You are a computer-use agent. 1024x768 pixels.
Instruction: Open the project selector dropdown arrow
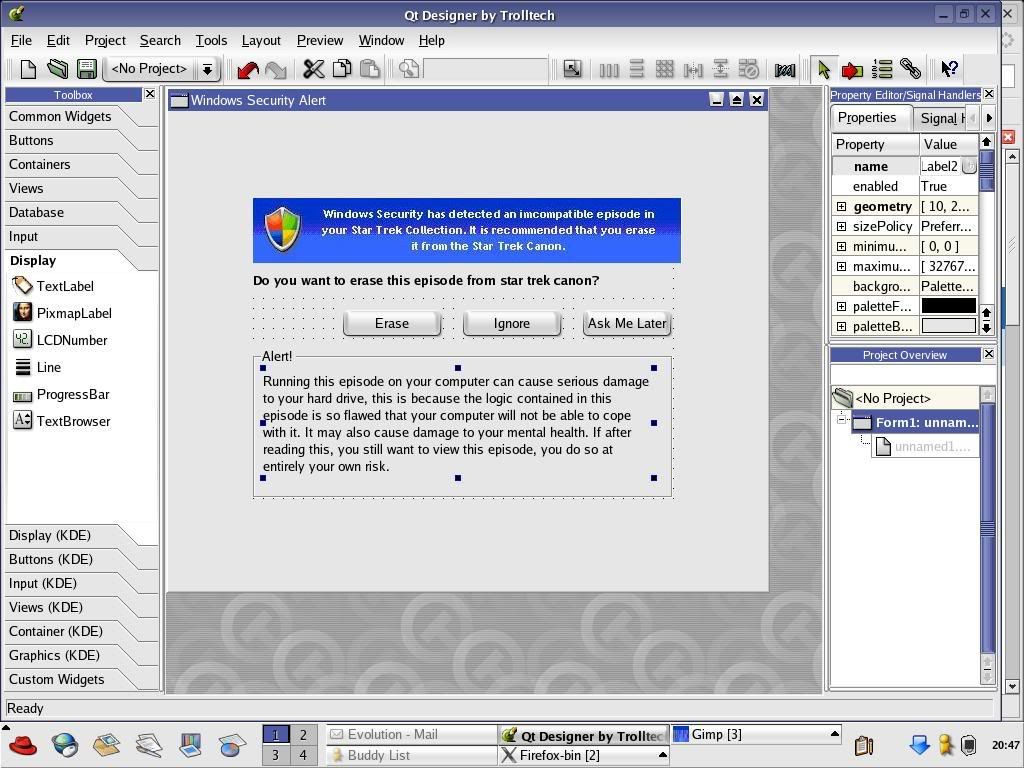pyautogui.click(x=207, y=69)
